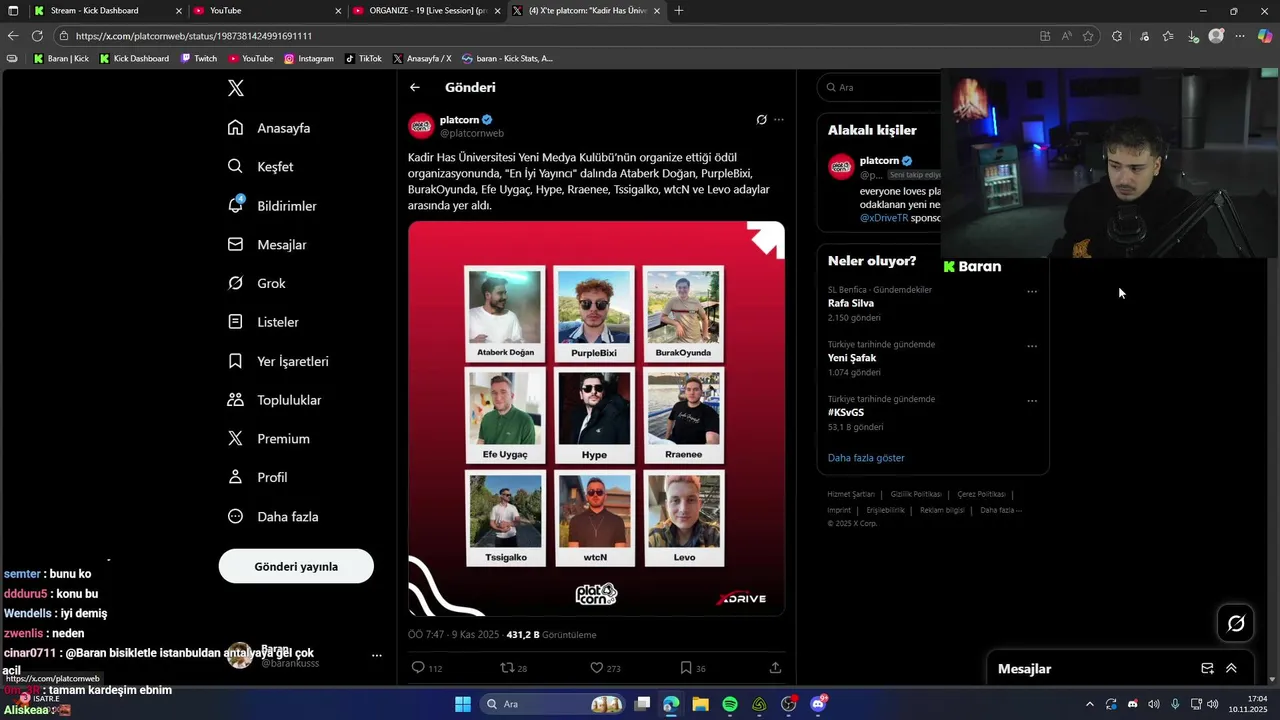Expand footer Daha fazla link
Screen dimensions: 1280x720
1001,510
